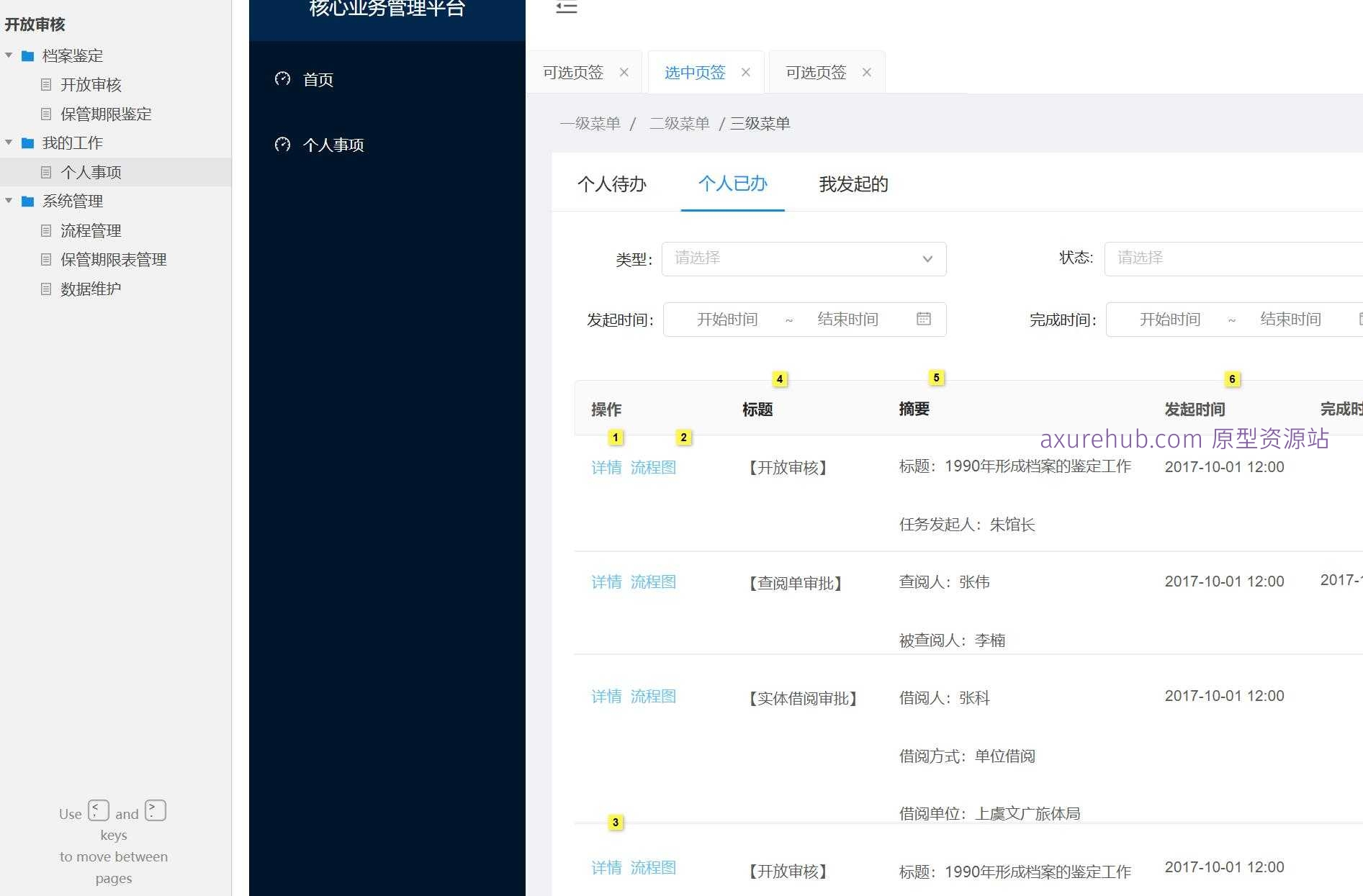Click the document icon beside 开放审核
This screenshot has width=1363, height=896.
[46, 85]
